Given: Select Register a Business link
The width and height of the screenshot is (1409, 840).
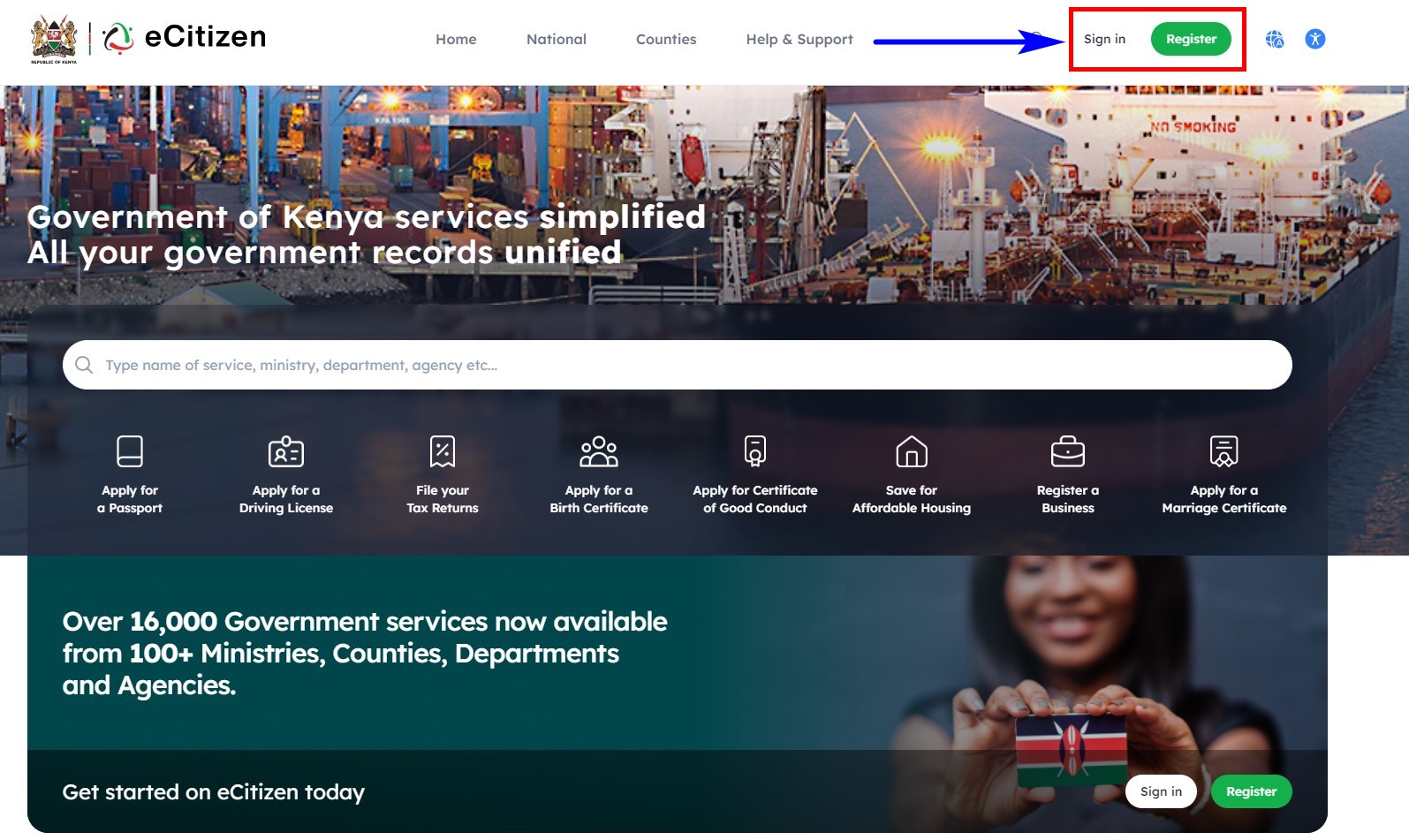Looking at the screenshot, I should [1068, 499].
